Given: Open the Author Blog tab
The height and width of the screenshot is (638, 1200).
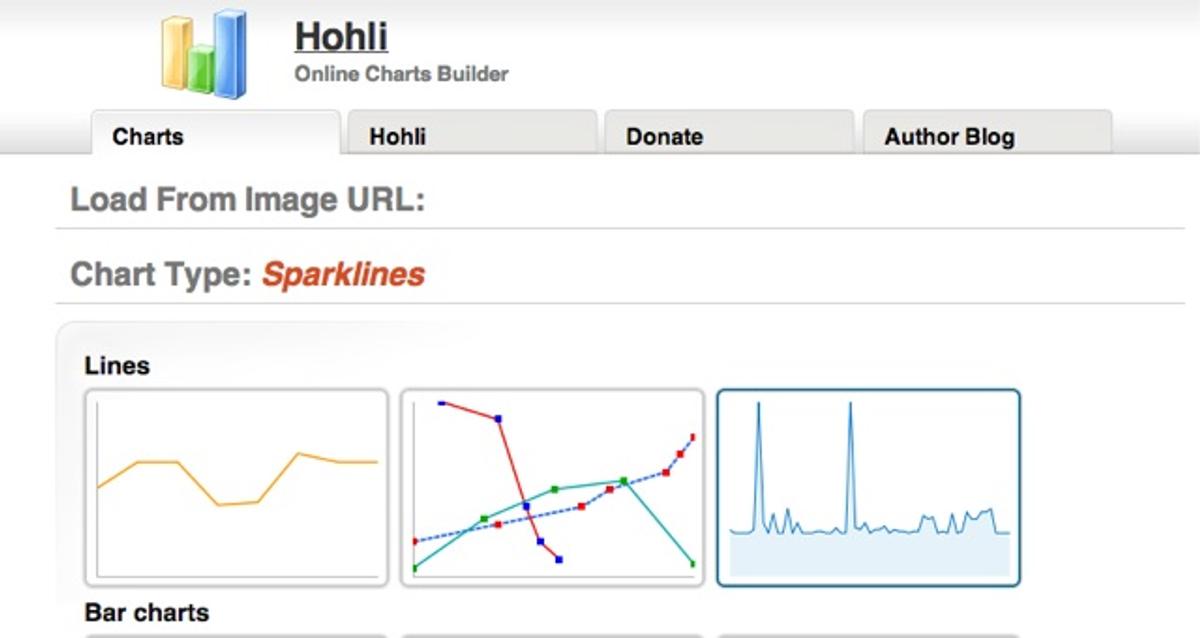Looking at the screenshot, I should 949,137.
